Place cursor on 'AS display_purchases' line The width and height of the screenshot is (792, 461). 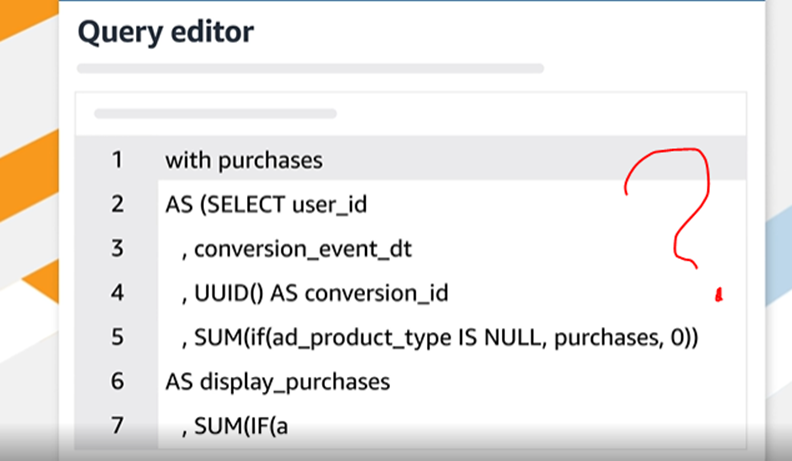(x=277, y=382)
